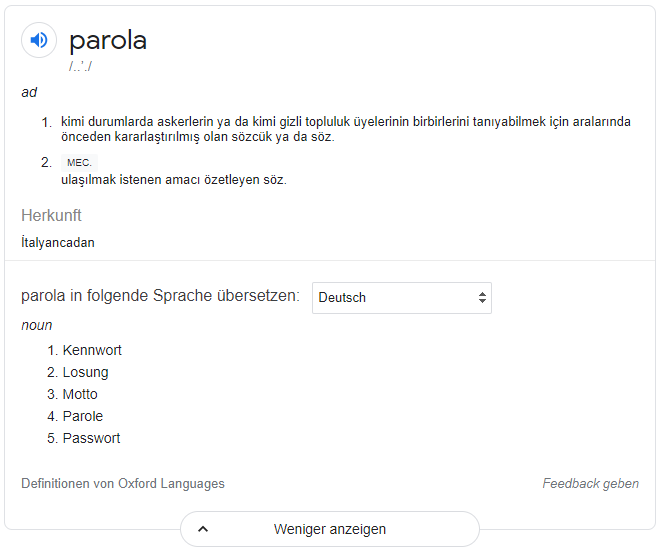
Task: Click the second definition about amacı özetleyen söz
Action: click(174, 180)
